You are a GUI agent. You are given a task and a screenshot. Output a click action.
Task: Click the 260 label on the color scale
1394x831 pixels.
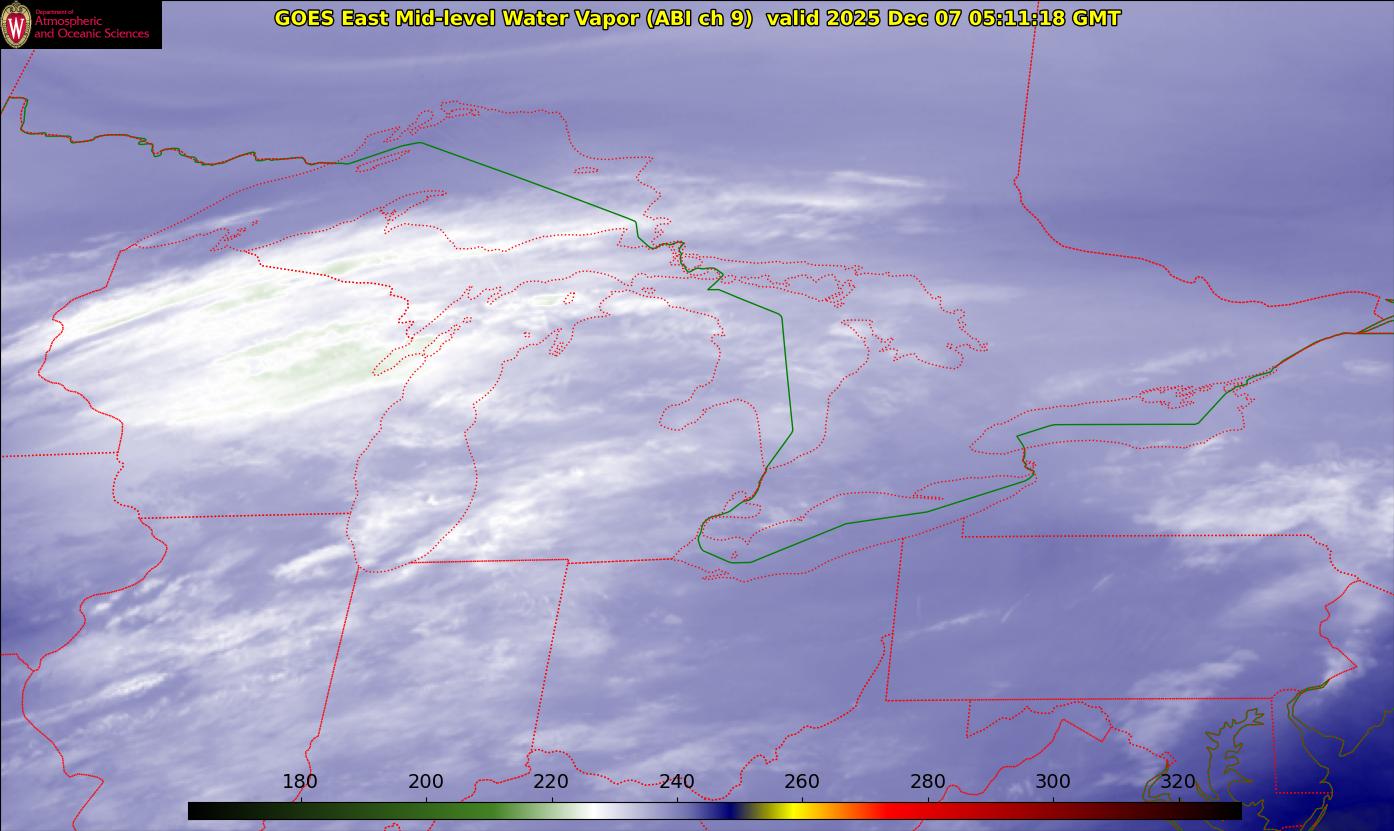click(802, 781)
